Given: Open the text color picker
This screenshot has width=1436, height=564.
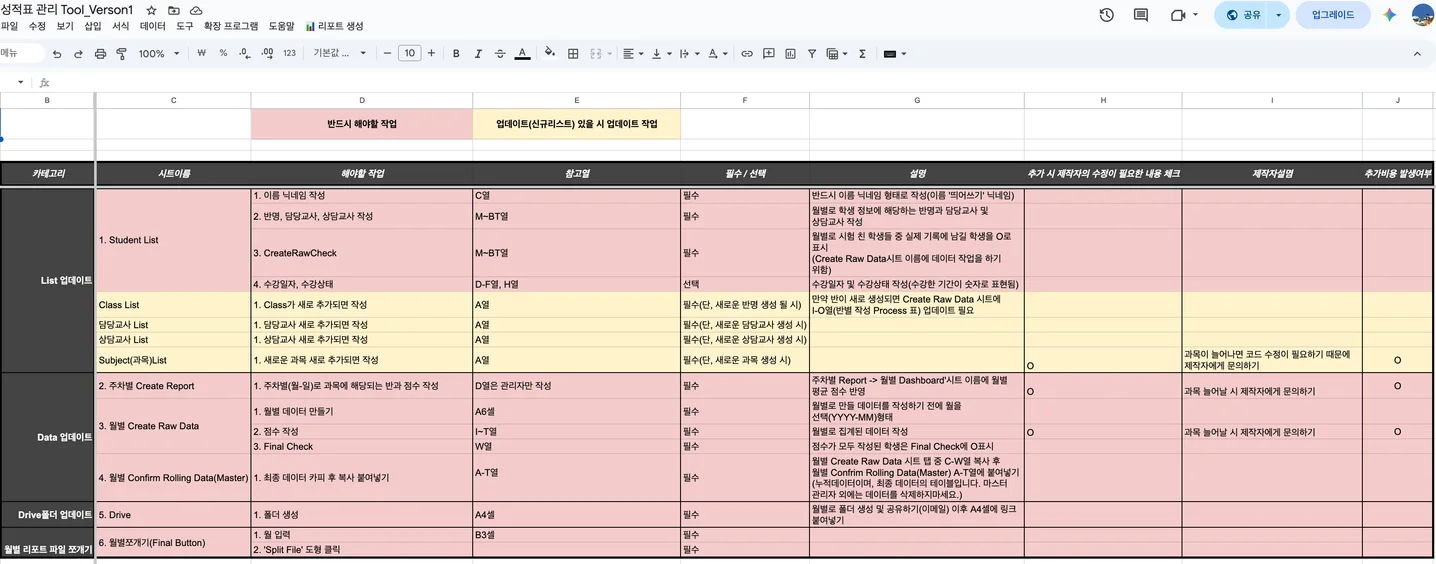Looking at the screenshot, I should pos(522,54).
